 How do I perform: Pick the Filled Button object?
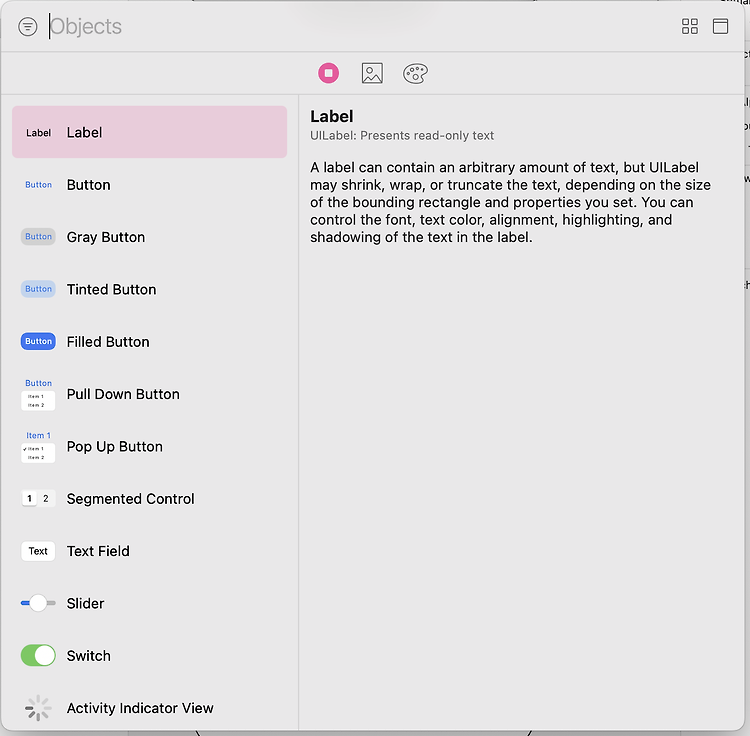[149, 341]
